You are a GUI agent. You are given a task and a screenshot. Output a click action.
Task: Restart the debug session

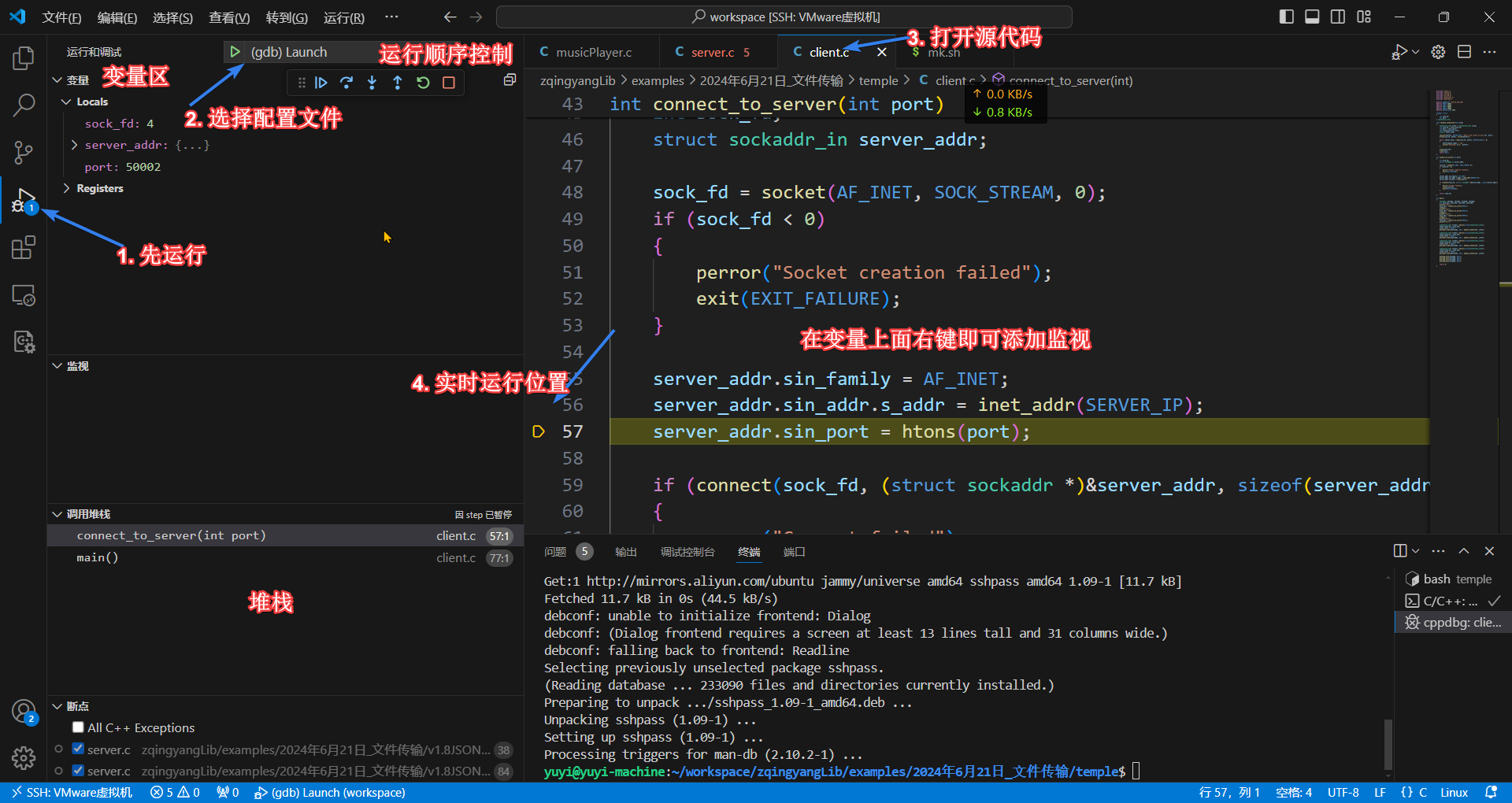[x=423, y=83]
